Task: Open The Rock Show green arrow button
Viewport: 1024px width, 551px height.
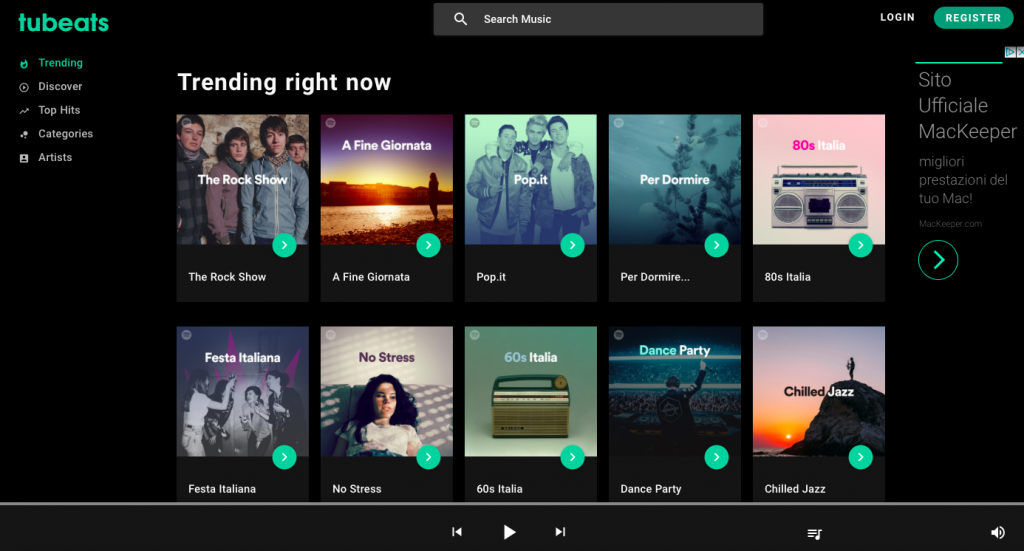Action: [284, 245]
